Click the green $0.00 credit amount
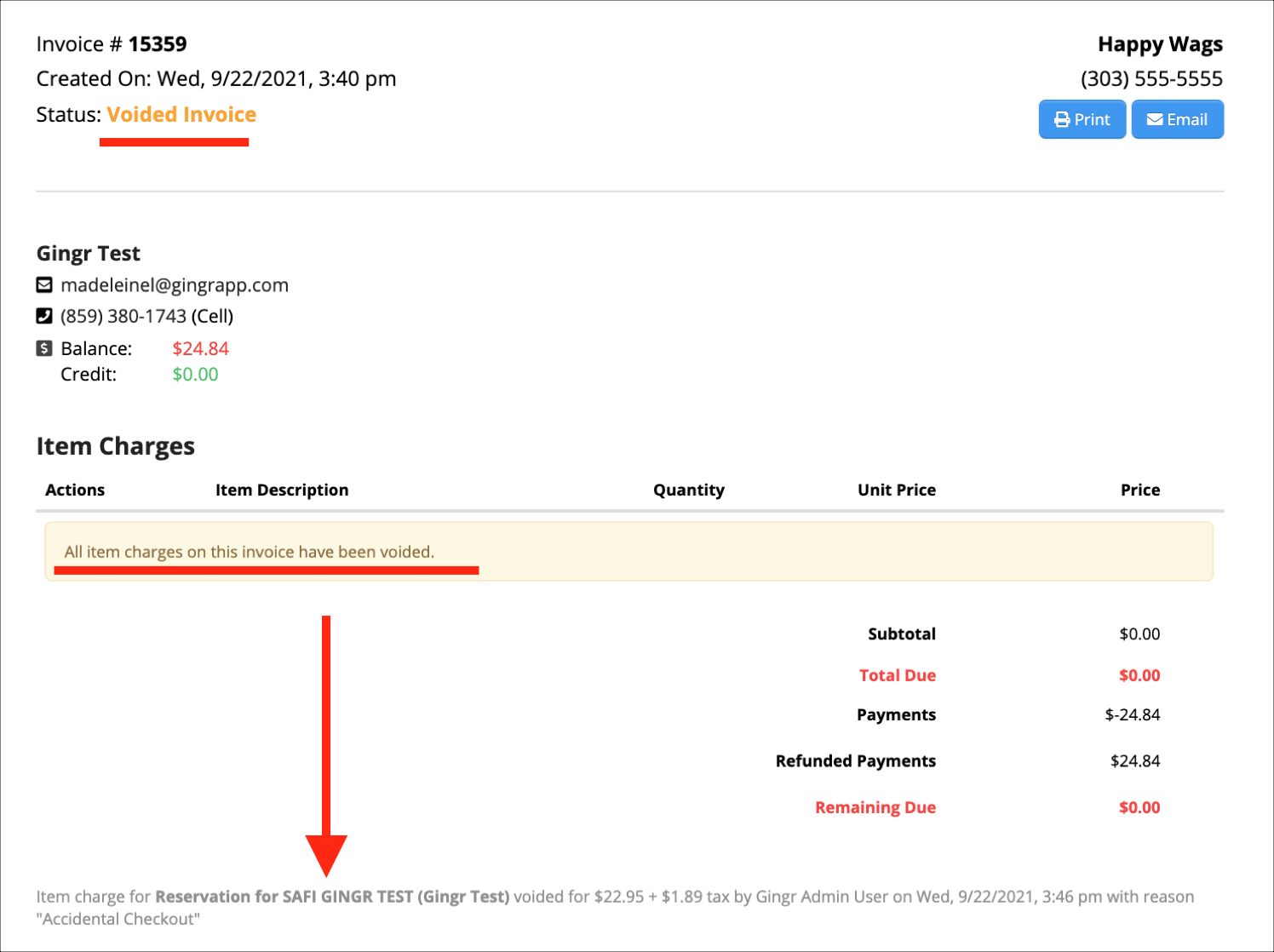This screenshot has height=952, width=1274. click(195, 375)
